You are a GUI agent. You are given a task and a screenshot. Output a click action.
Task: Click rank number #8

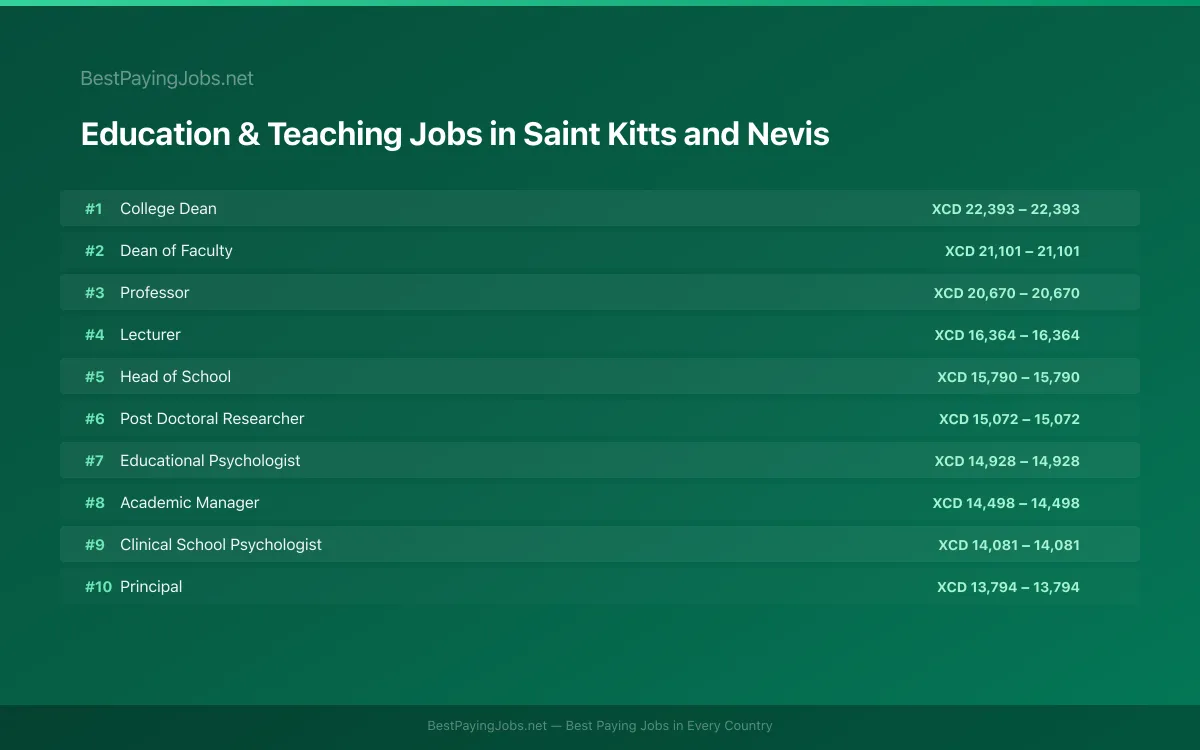pos(94,503)
